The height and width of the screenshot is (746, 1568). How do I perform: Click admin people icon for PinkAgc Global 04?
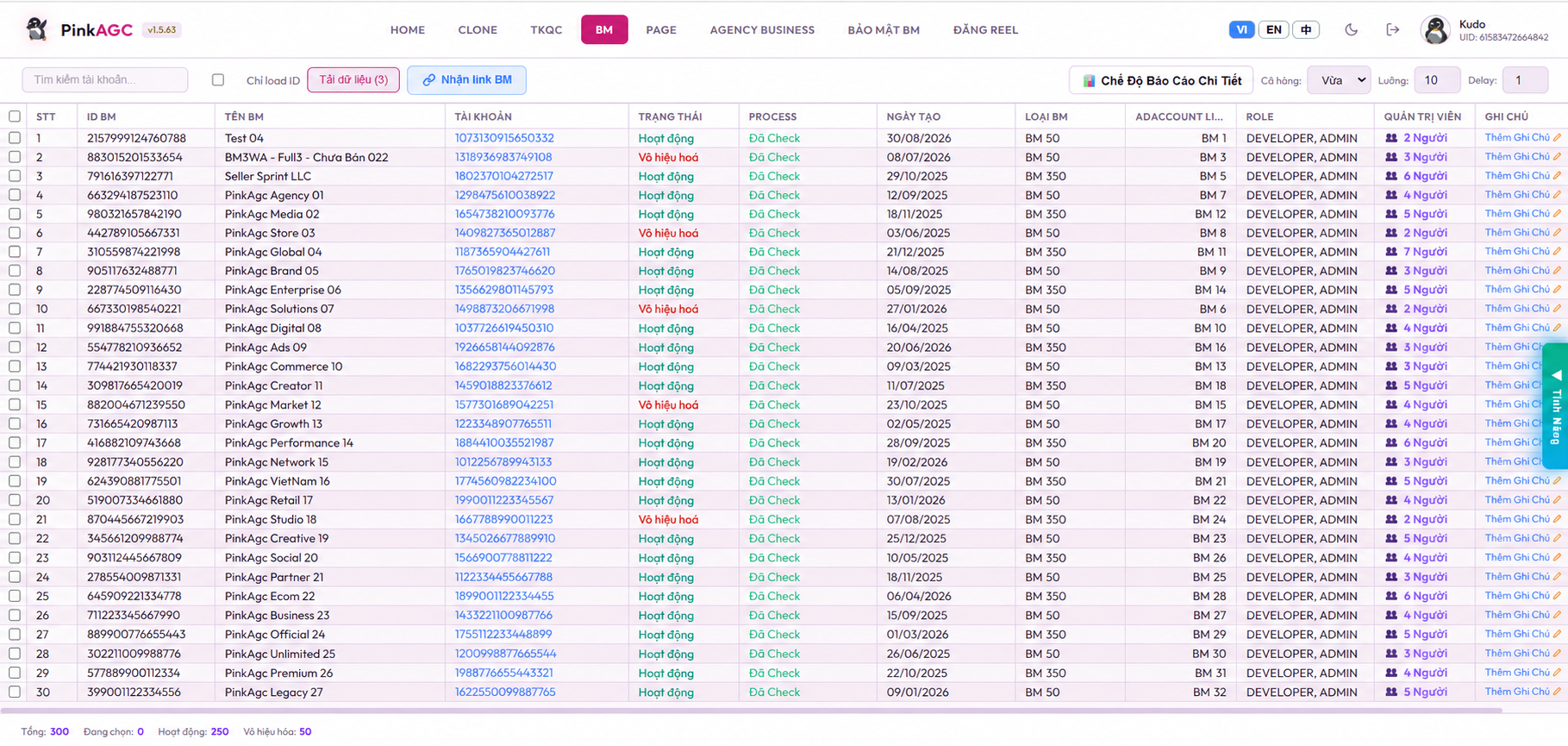[1391, 252]
